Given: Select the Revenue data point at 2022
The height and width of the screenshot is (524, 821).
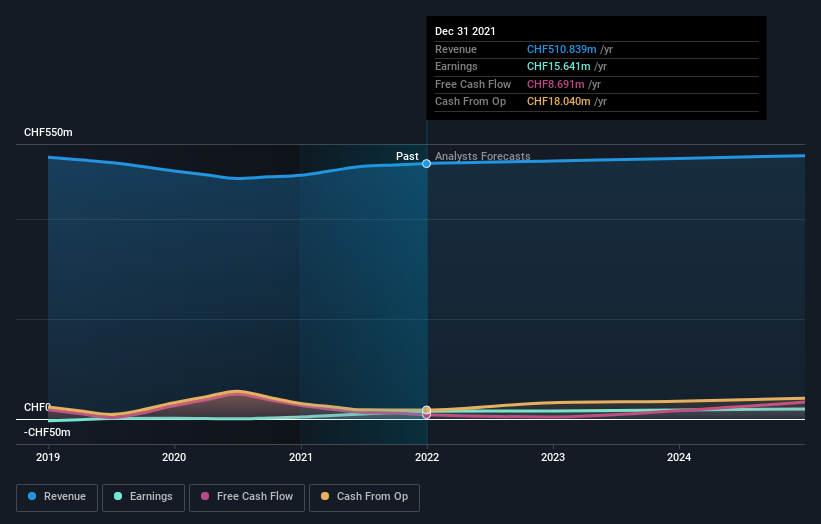Looking at the screenshot, I should point(427,164).
